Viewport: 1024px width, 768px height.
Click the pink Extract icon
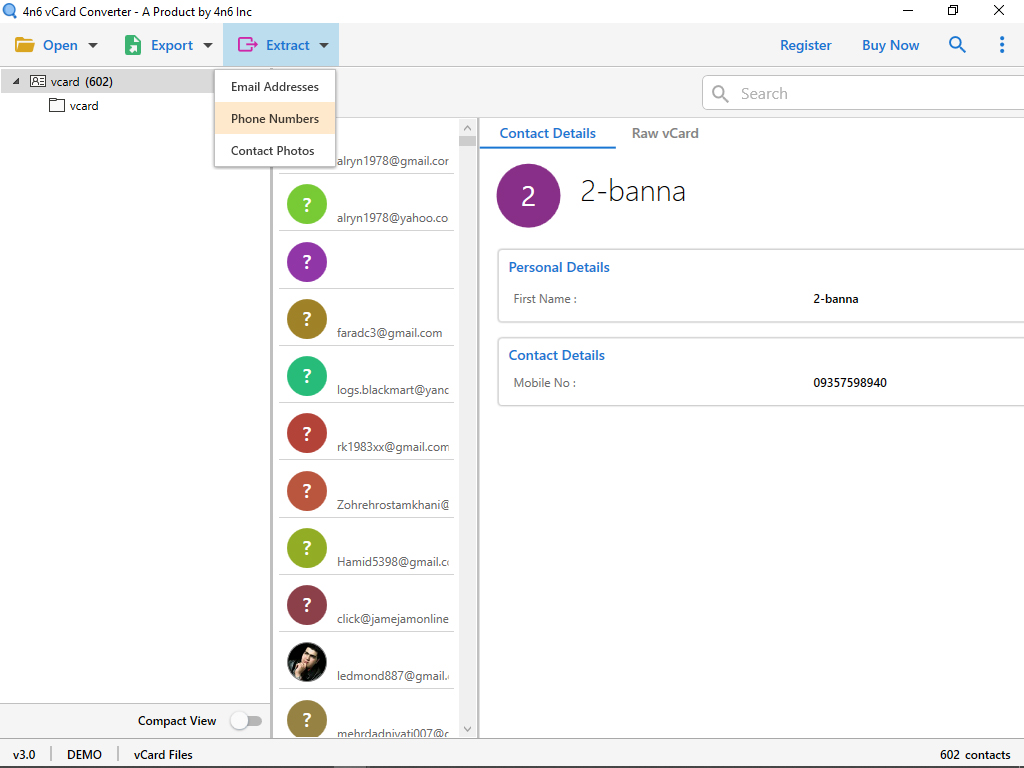coord(248,44)
